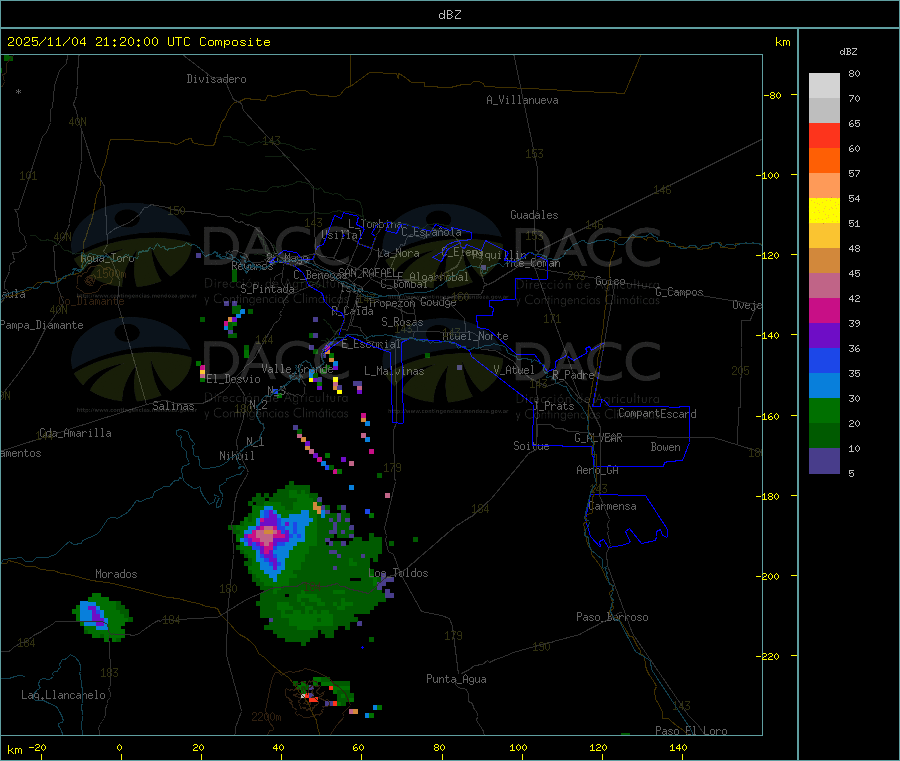Click the Salinas place label
This screenshot has height=761, width=900.
[173, 406]
